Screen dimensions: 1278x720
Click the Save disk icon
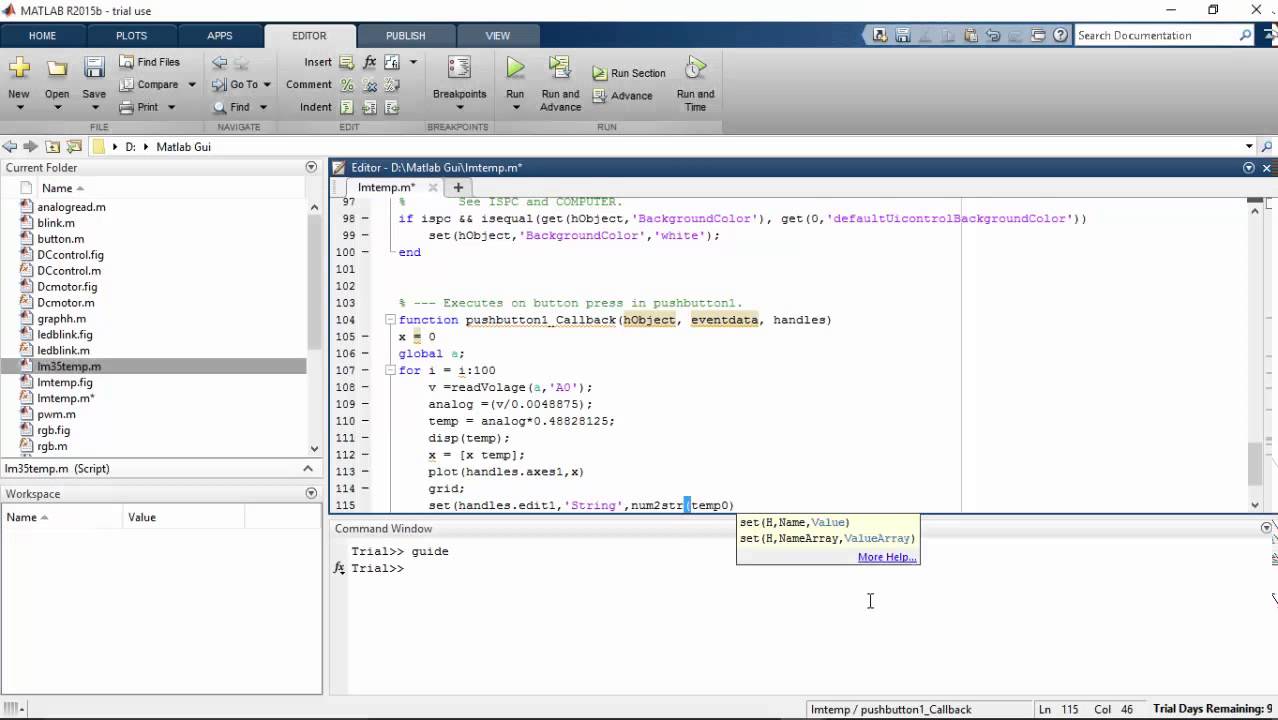(x=94, y=68)
